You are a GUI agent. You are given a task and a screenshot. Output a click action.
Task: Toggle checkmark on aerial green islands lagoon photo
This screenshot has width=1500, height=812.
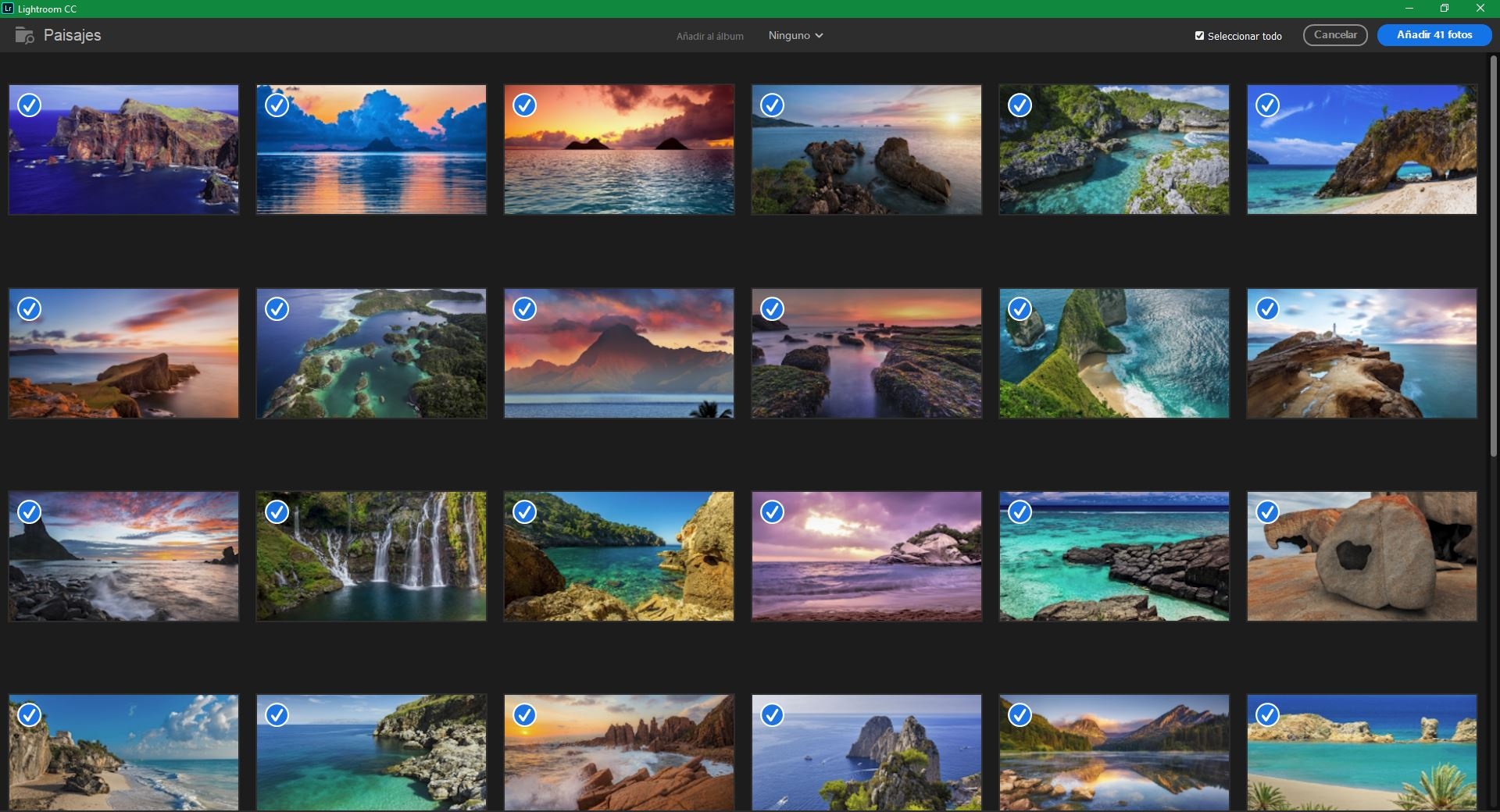point(277,309)
